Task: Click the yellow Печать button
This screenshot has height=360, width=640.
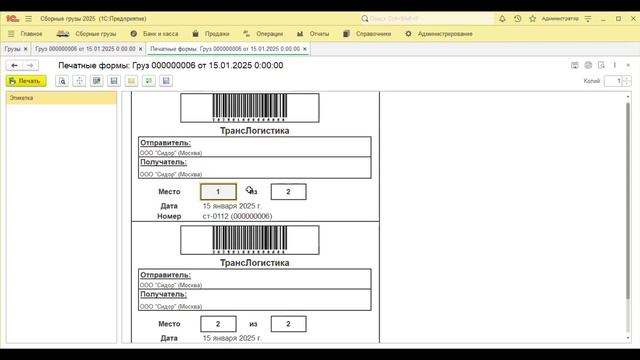Action: [26, 81]
